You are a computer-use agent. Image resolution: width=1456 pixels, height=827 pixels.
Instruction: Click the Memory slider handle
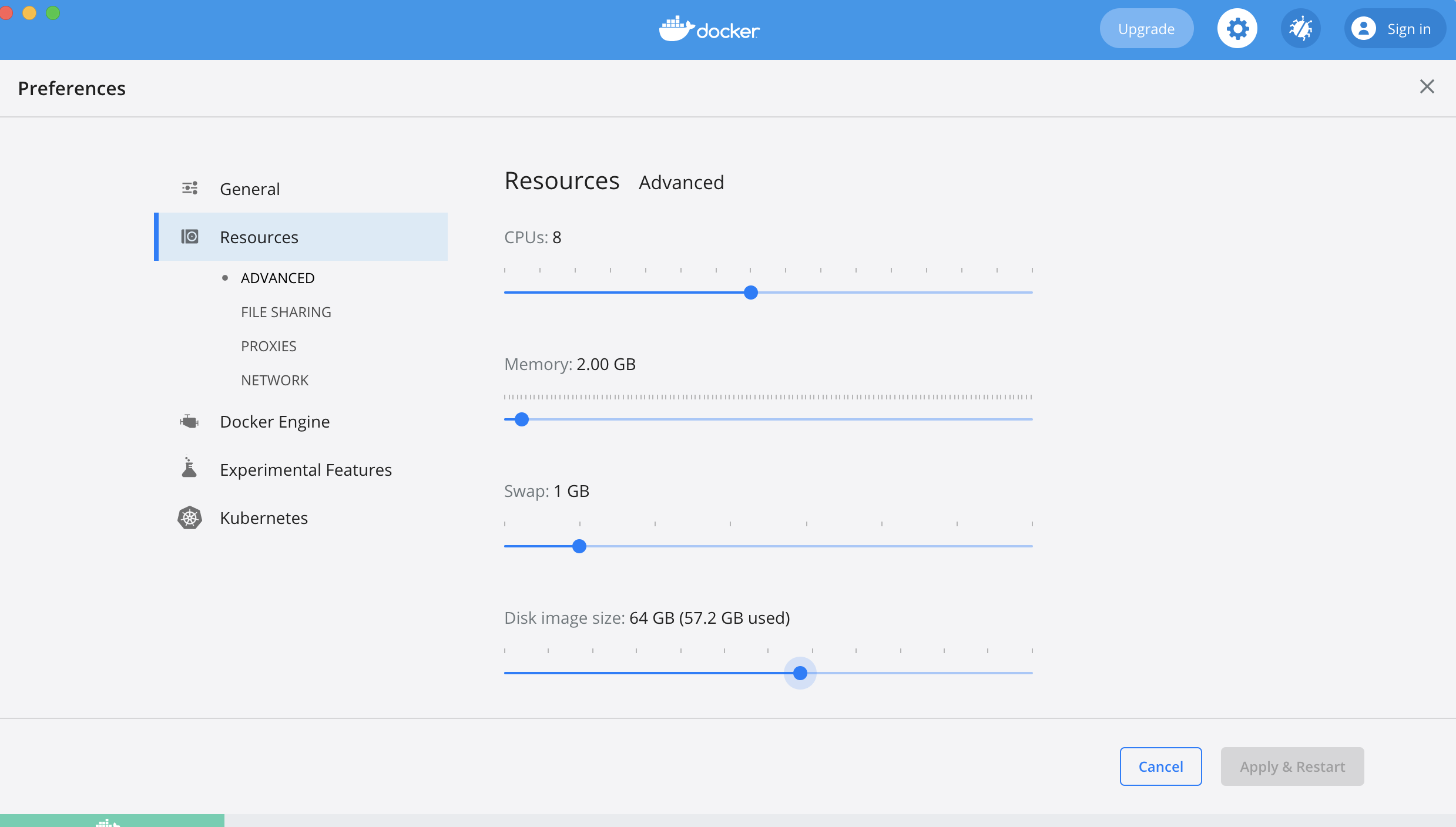(x=521, y=419)
